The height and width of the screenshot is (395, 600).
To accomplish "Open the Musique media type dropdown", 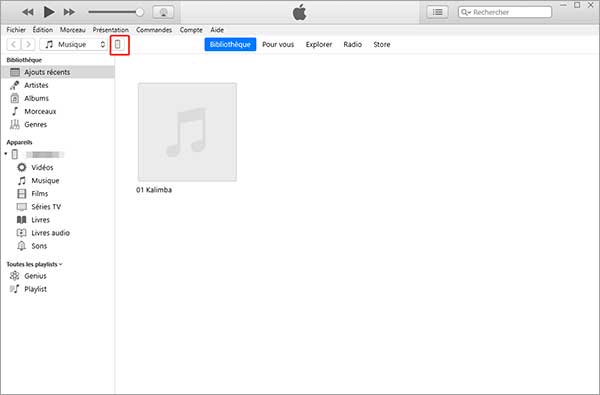I will [x=73, y=44].
